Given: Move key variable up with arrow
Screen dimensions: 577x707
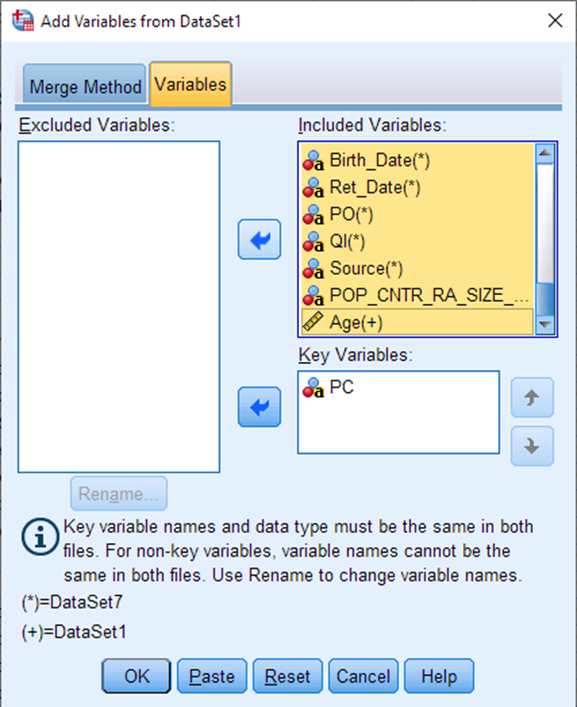Looking at the screenshot, I should pos(532,398).
